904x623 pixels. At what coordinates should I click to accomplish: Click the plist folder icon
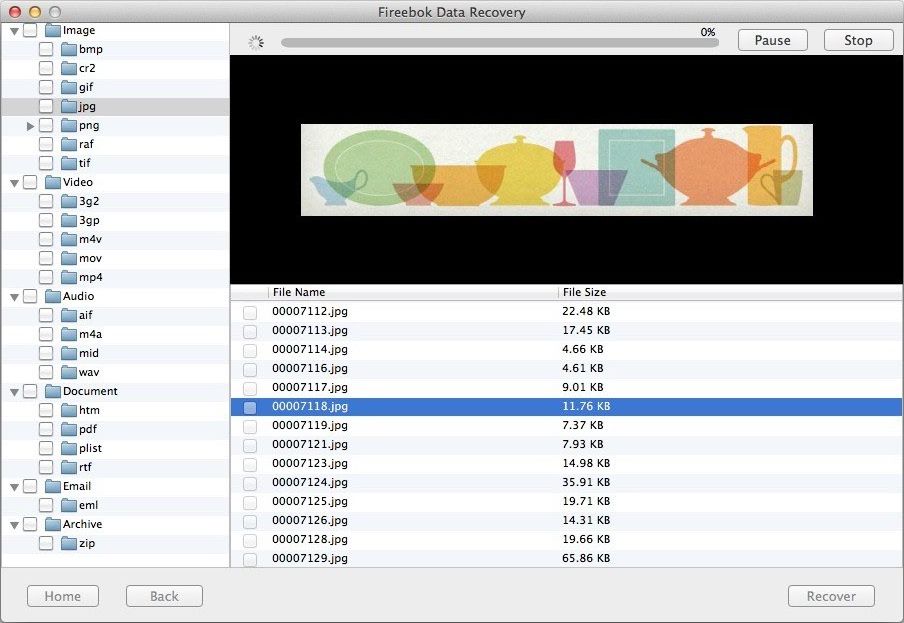click(69, 449)
